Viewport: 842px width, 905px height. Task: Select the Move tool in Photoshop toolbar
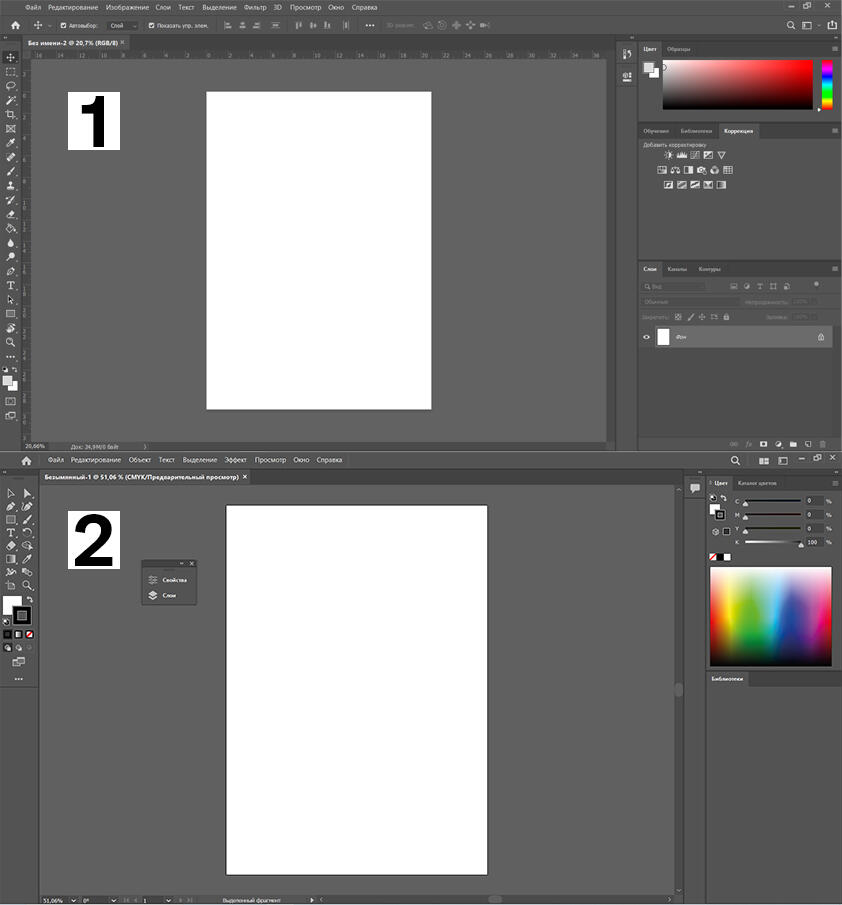10,57
